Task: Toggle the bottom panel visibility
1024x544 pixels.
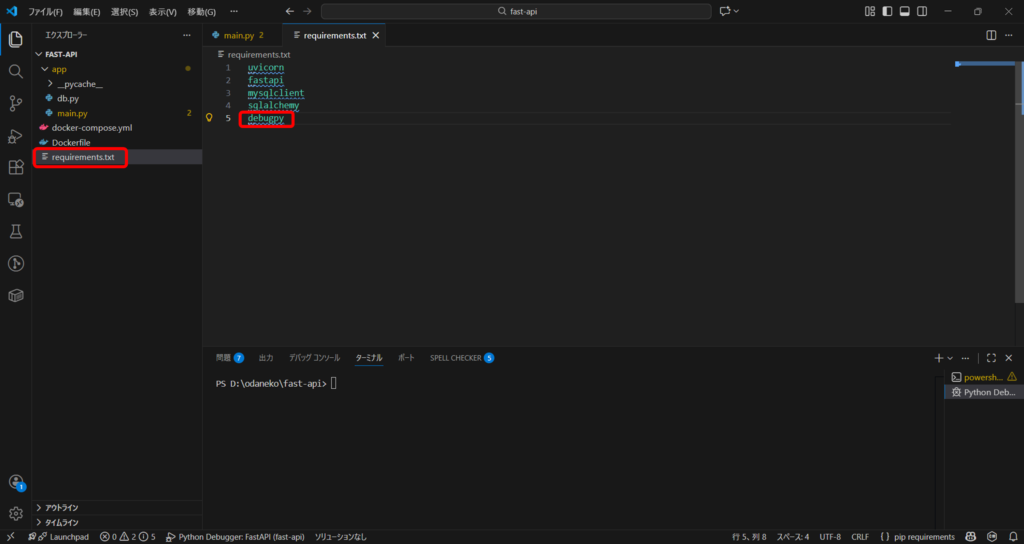Action: (x=904, y=11)
